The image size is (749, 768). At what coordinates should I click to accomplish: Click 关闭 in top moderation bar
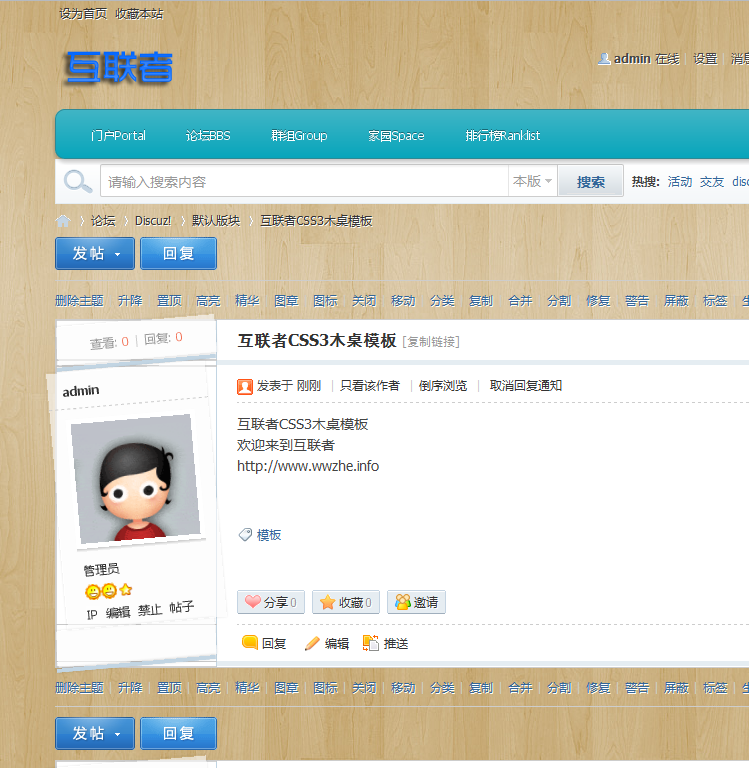[x=364, y=300]
